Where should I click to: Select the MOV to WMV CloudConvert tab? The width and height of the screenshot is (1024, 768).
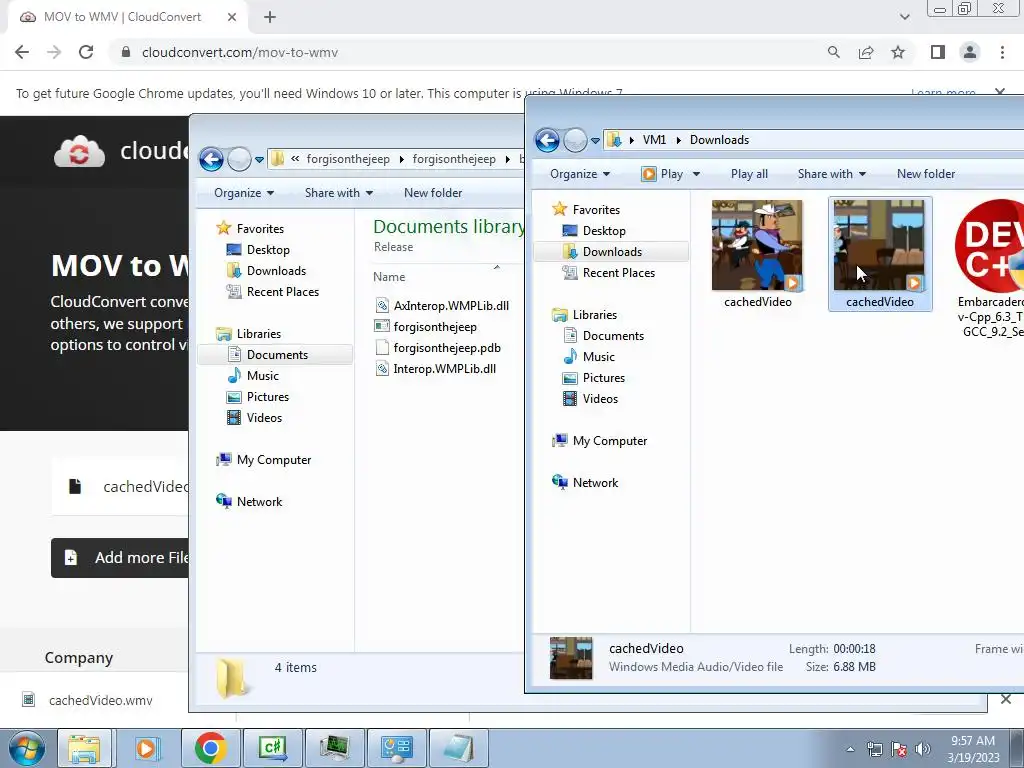pyautogui.click(x=122, y=17)
